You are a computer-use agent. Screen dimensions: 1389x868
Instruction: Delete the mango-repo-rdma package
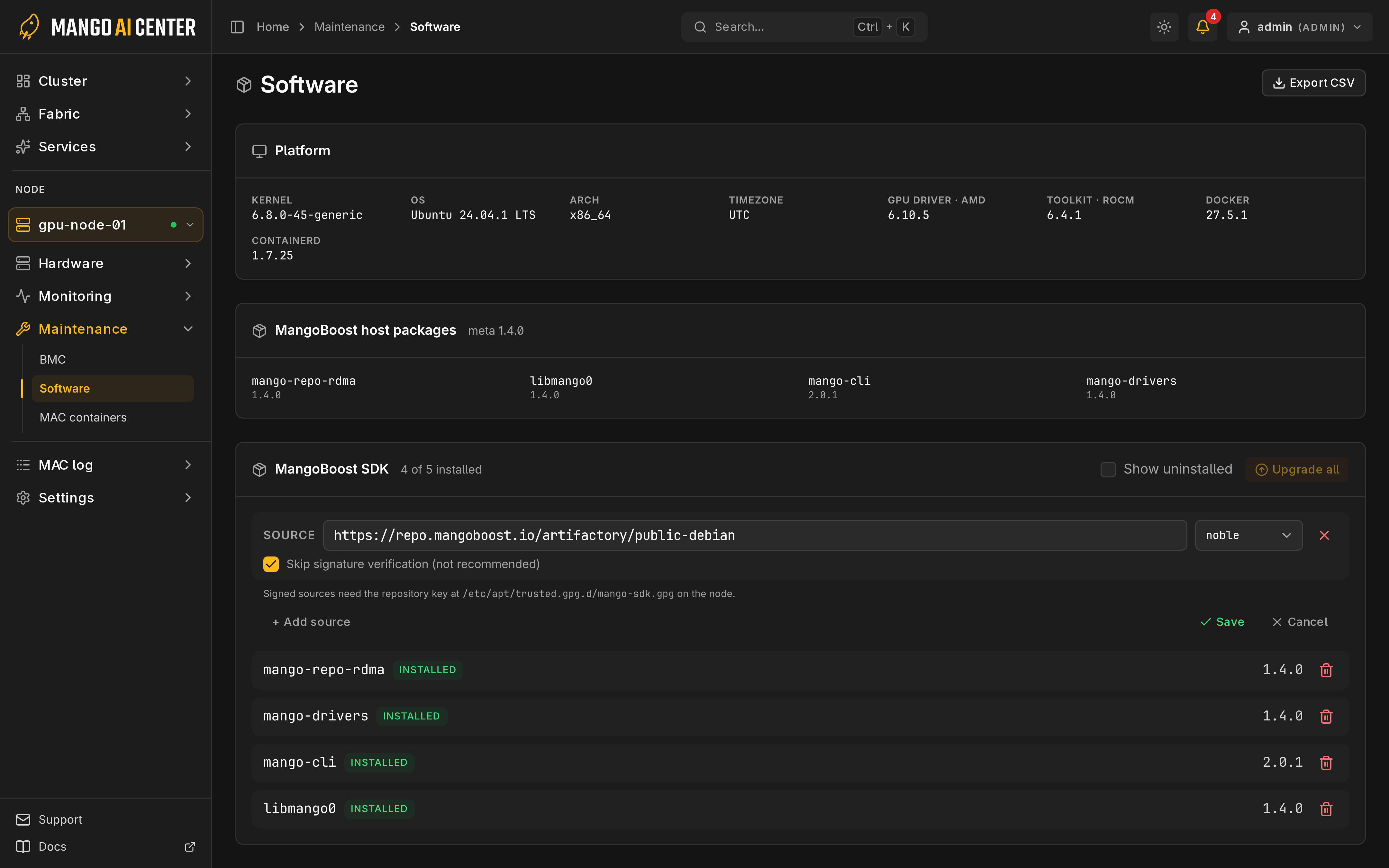(x=1326, y=670)
